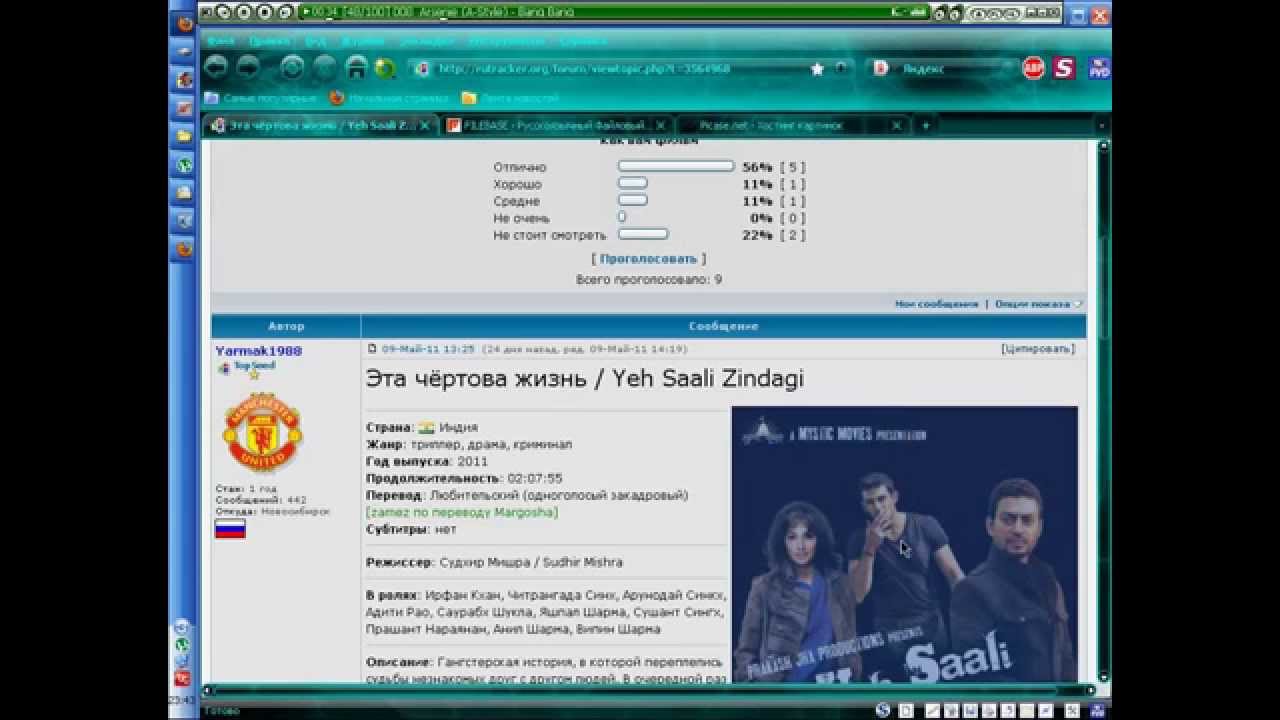Close the Yeh Saali Zindagi tab

click(424, 125)
